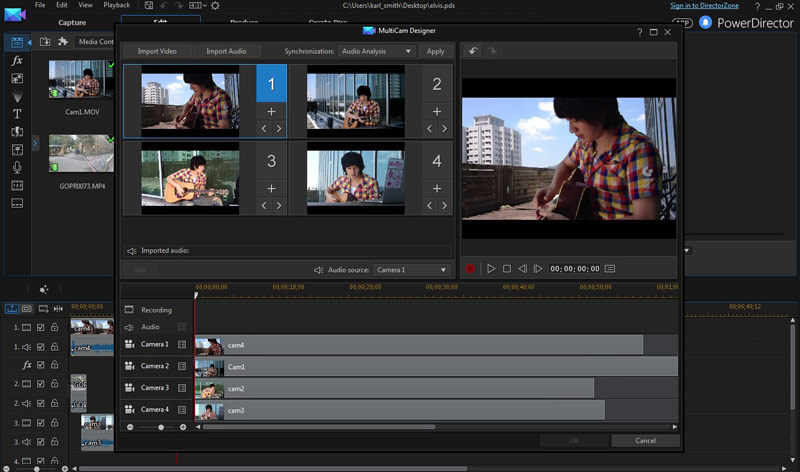Toggle the checkbox on video track 1
Viewport: 800px width, 472px height.
(x=41, y=328)
